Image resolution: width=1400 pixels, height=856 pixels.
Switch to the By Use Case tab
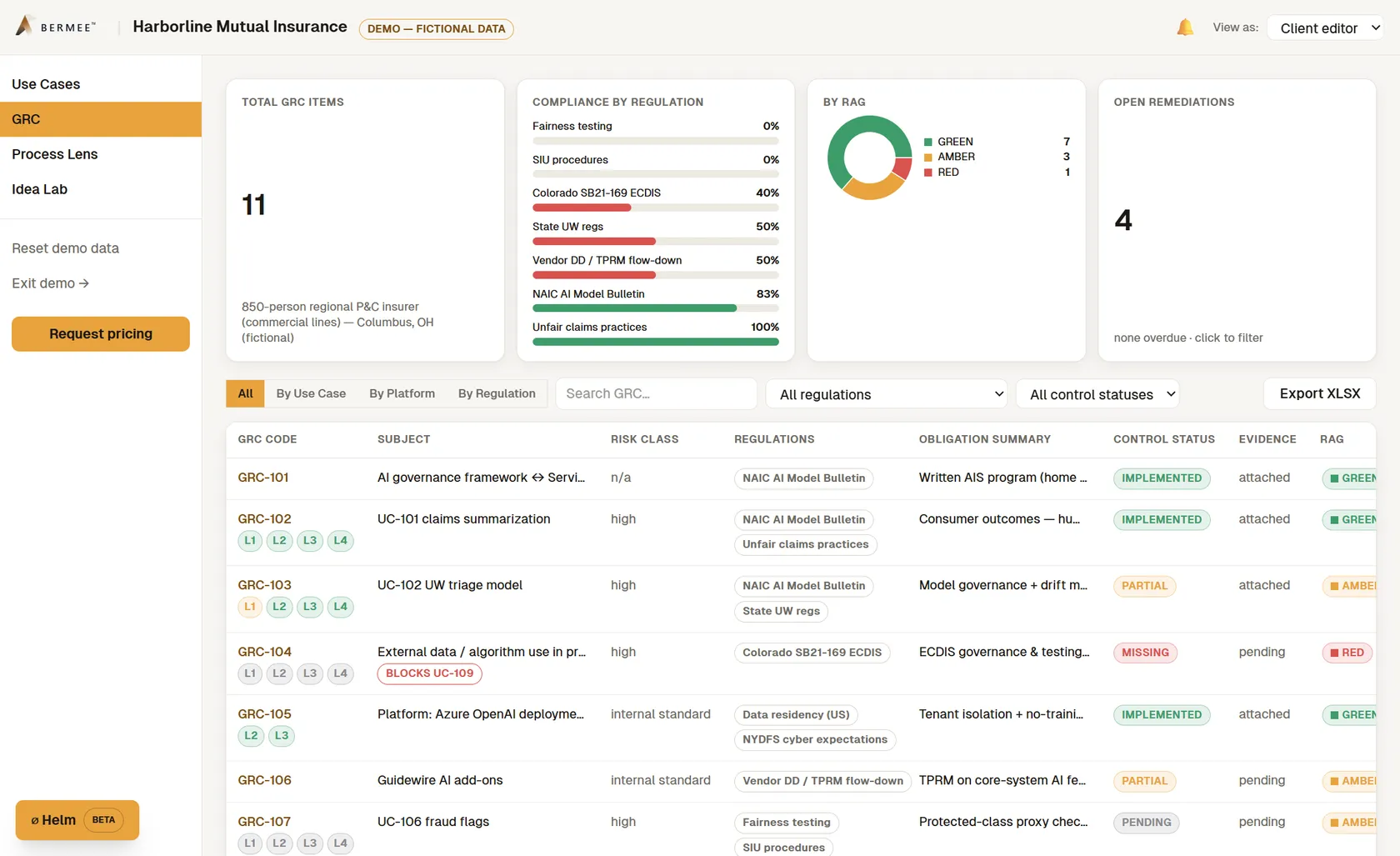pyautogui.click(x=311, y=393)
